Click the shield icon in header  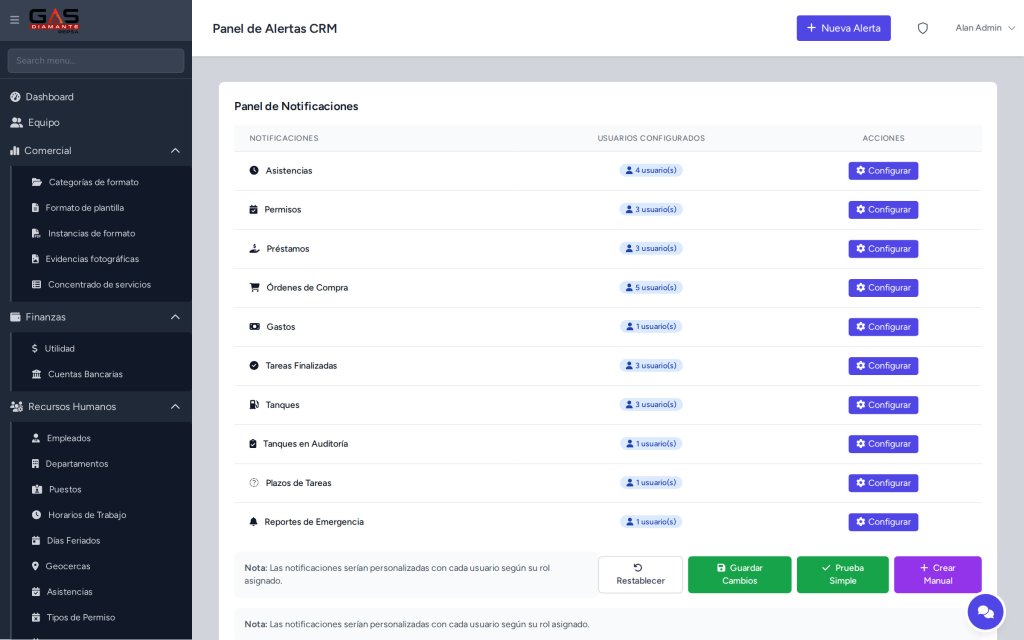[x=922, y=28]
